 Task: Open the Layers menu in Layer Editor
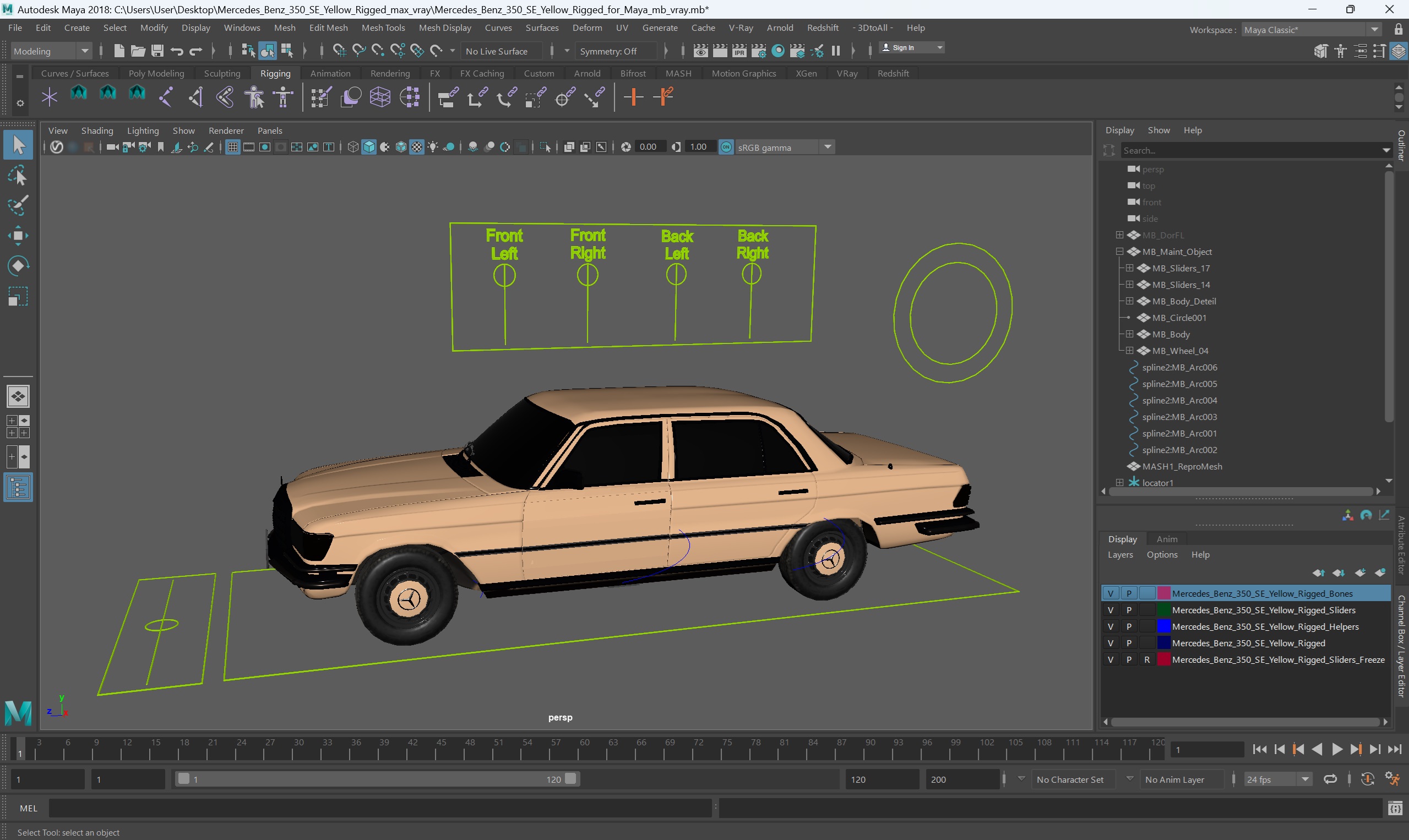(x=1120, y=555)
